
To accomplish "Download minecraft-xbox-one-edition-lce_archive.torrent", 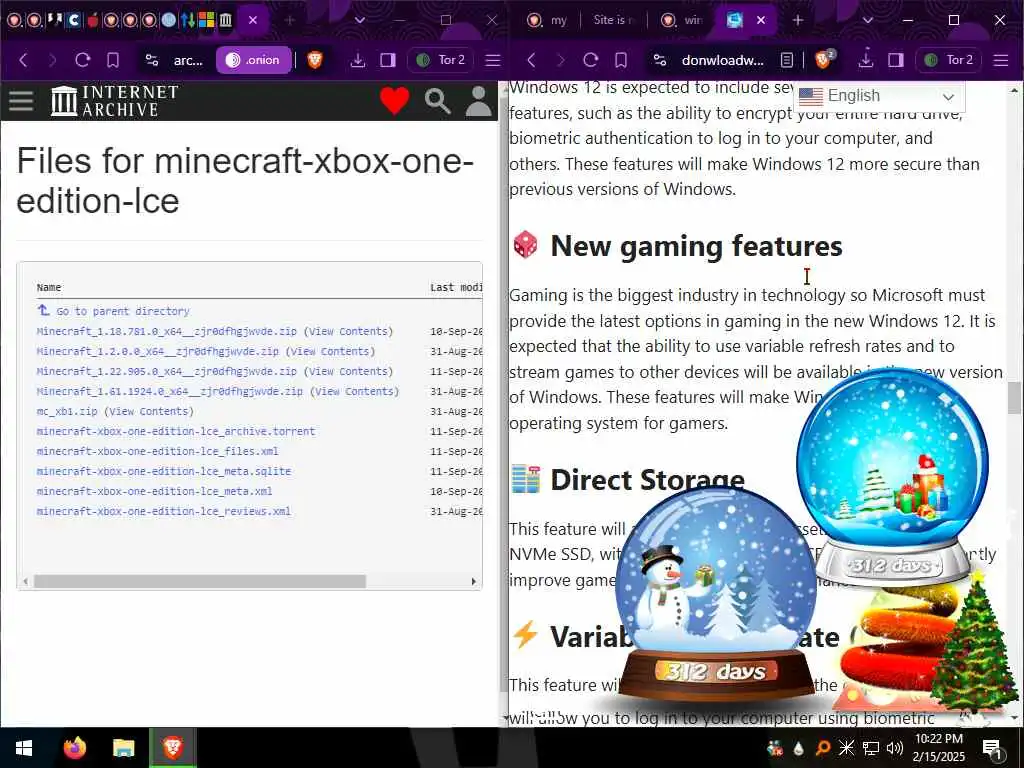I will [x=176, y=431].
